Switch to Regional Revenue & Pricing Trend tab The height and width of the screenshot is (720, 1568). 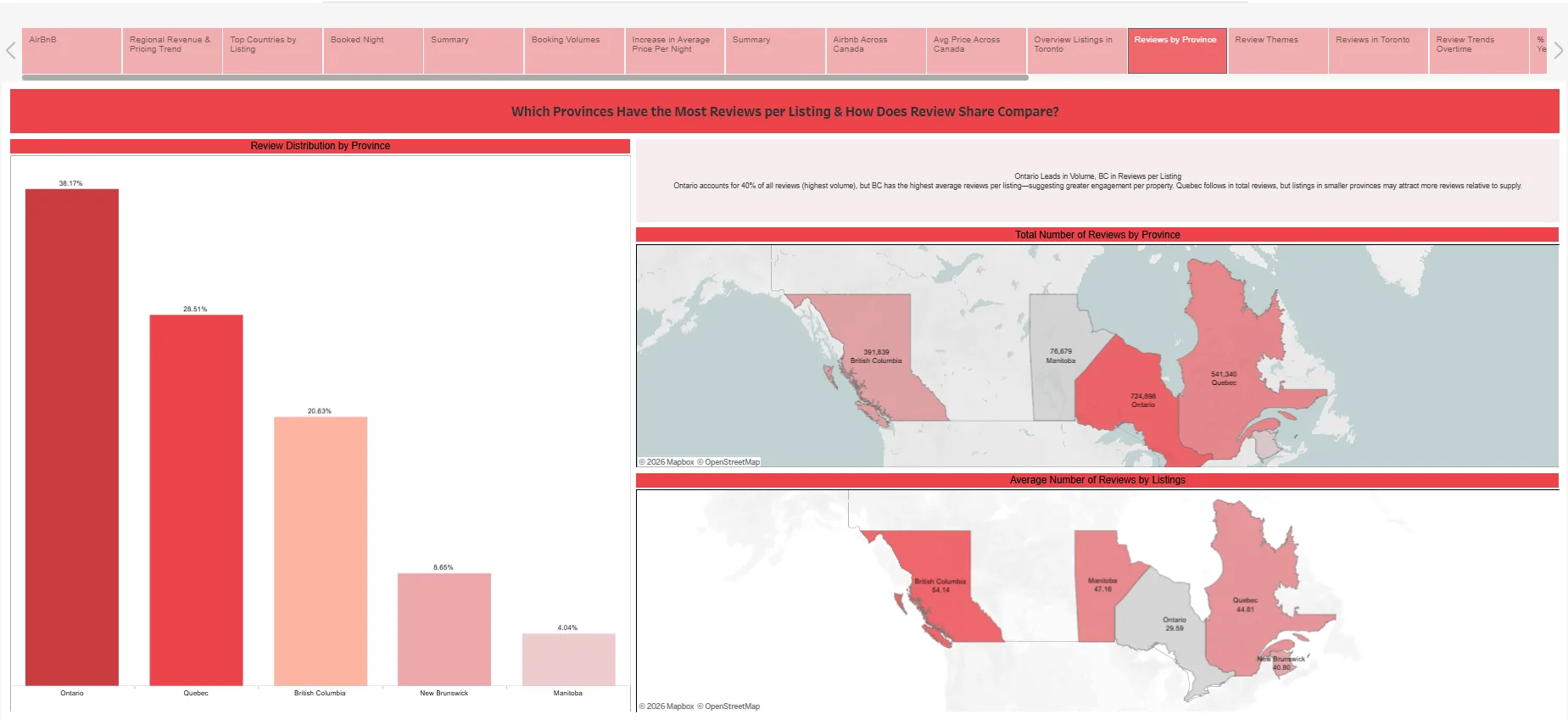point(172,51)
